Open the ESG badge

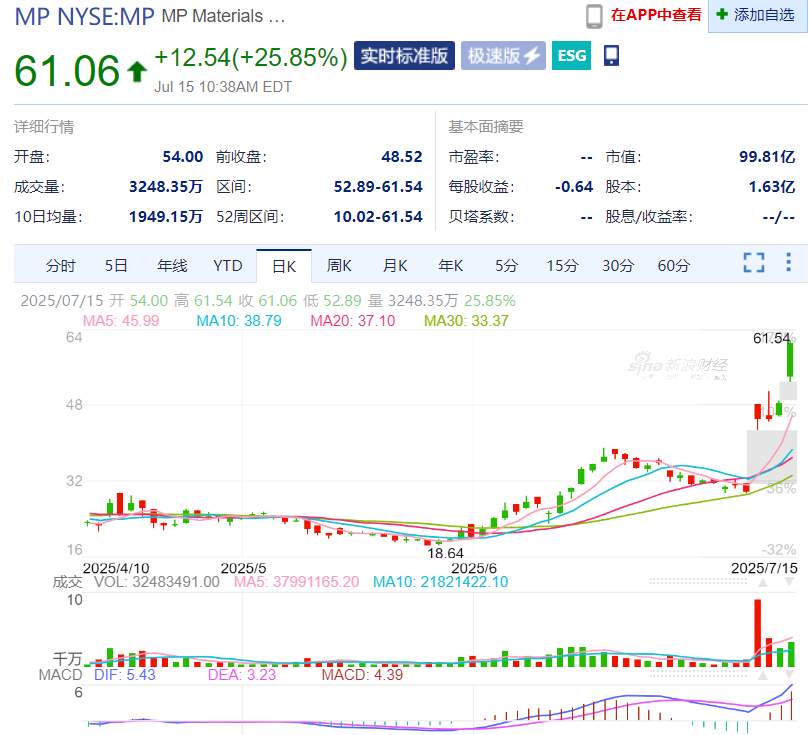click(x=571, y=56)
